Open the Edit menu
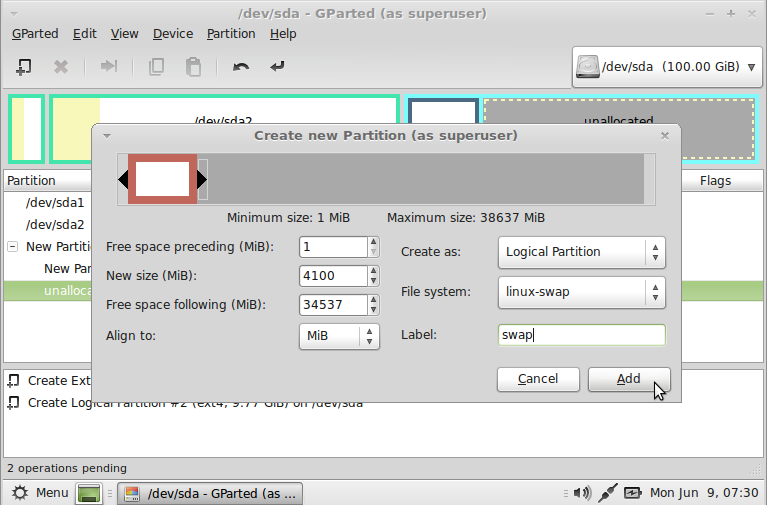Screen dimensions: 767x505 tap(85, 34)
